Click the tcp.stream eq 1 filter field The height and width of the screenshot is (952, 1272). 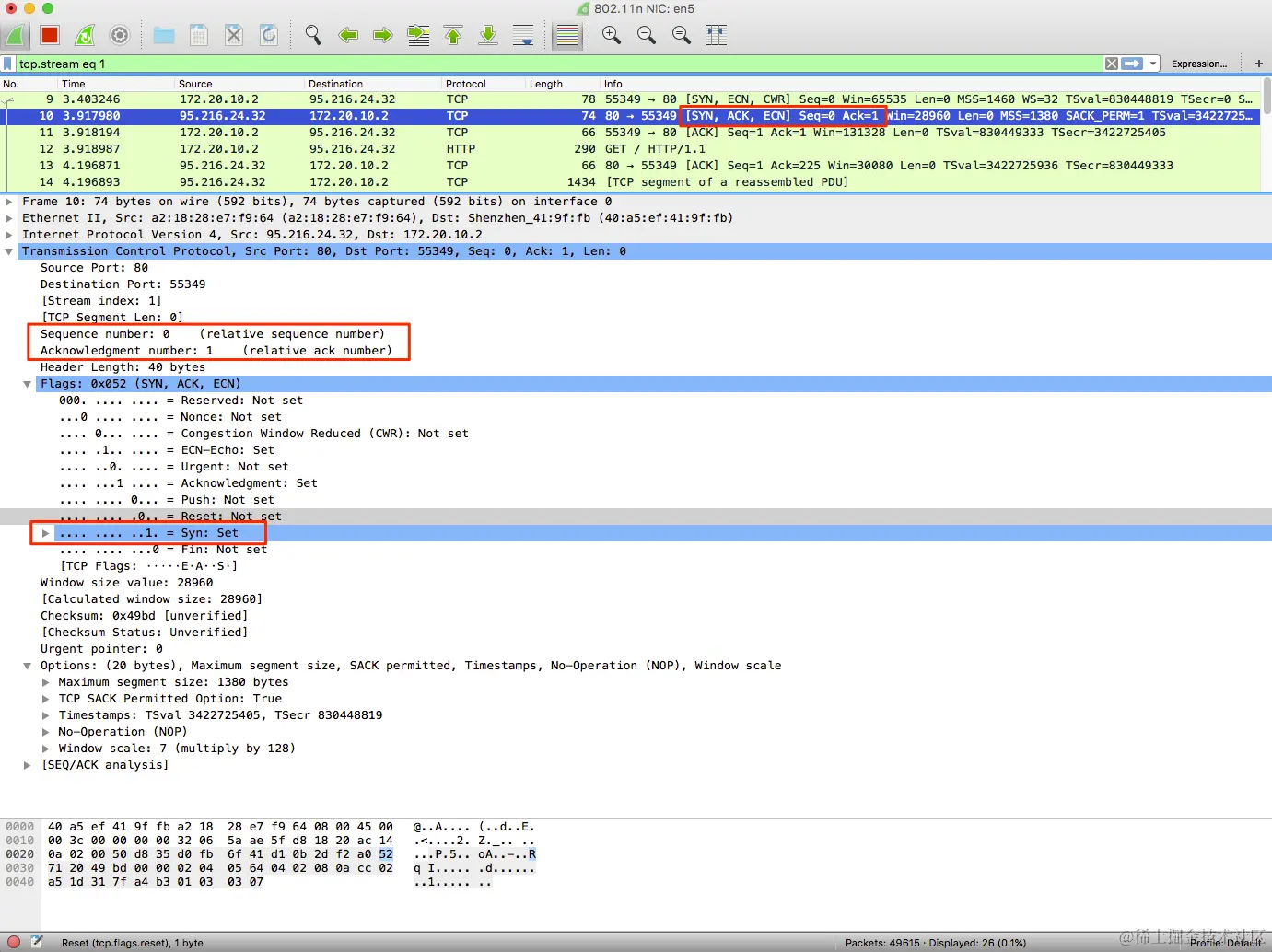[x=560, y=64]
